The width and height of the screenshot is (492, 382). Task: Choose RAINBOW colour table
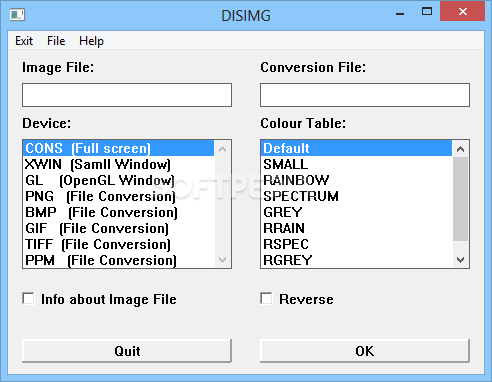click(x=356, y=180)
